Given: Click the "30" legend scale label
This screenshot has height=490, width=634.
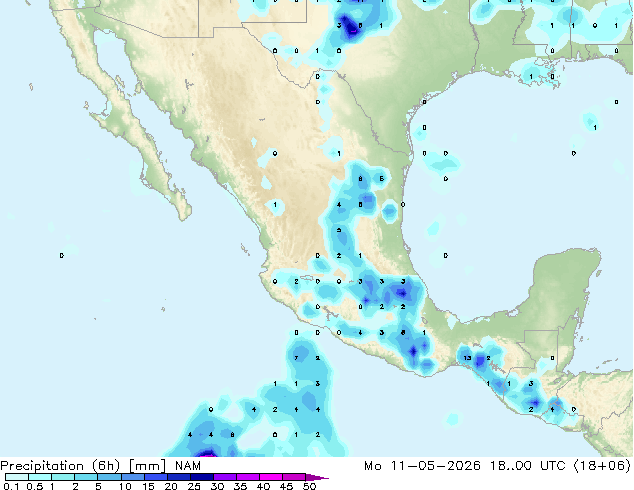Looking at the screenshot, I should [x=217, y=486].
